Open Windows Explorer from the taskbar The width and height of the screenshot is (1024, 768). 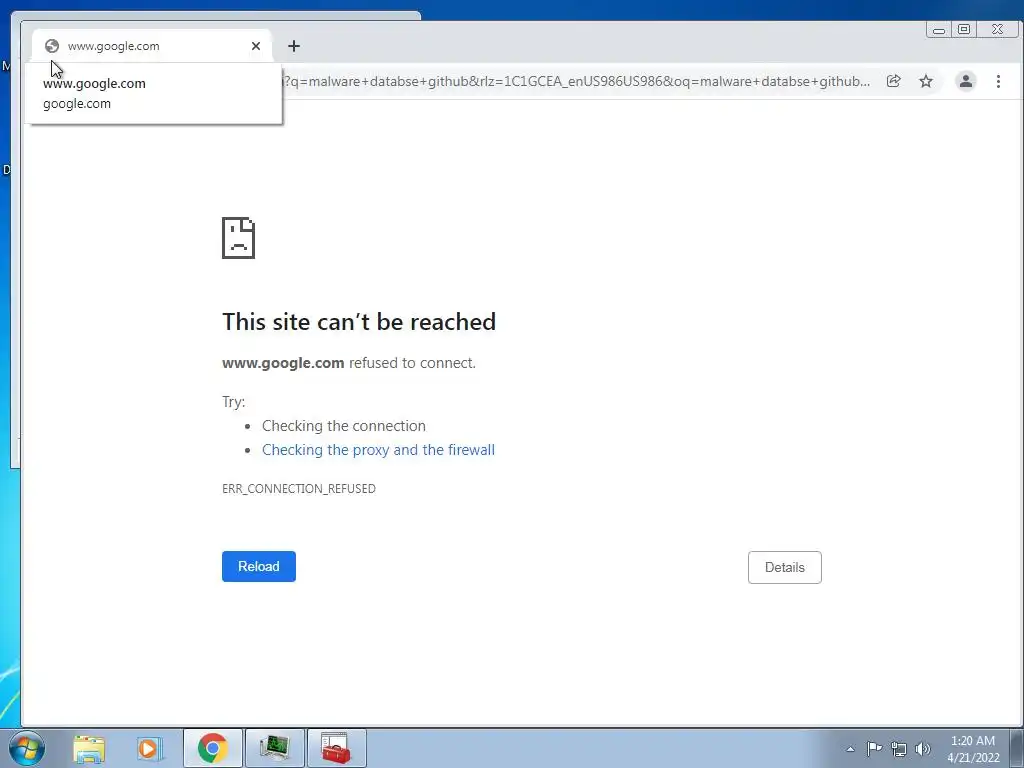tap(89, 748)
